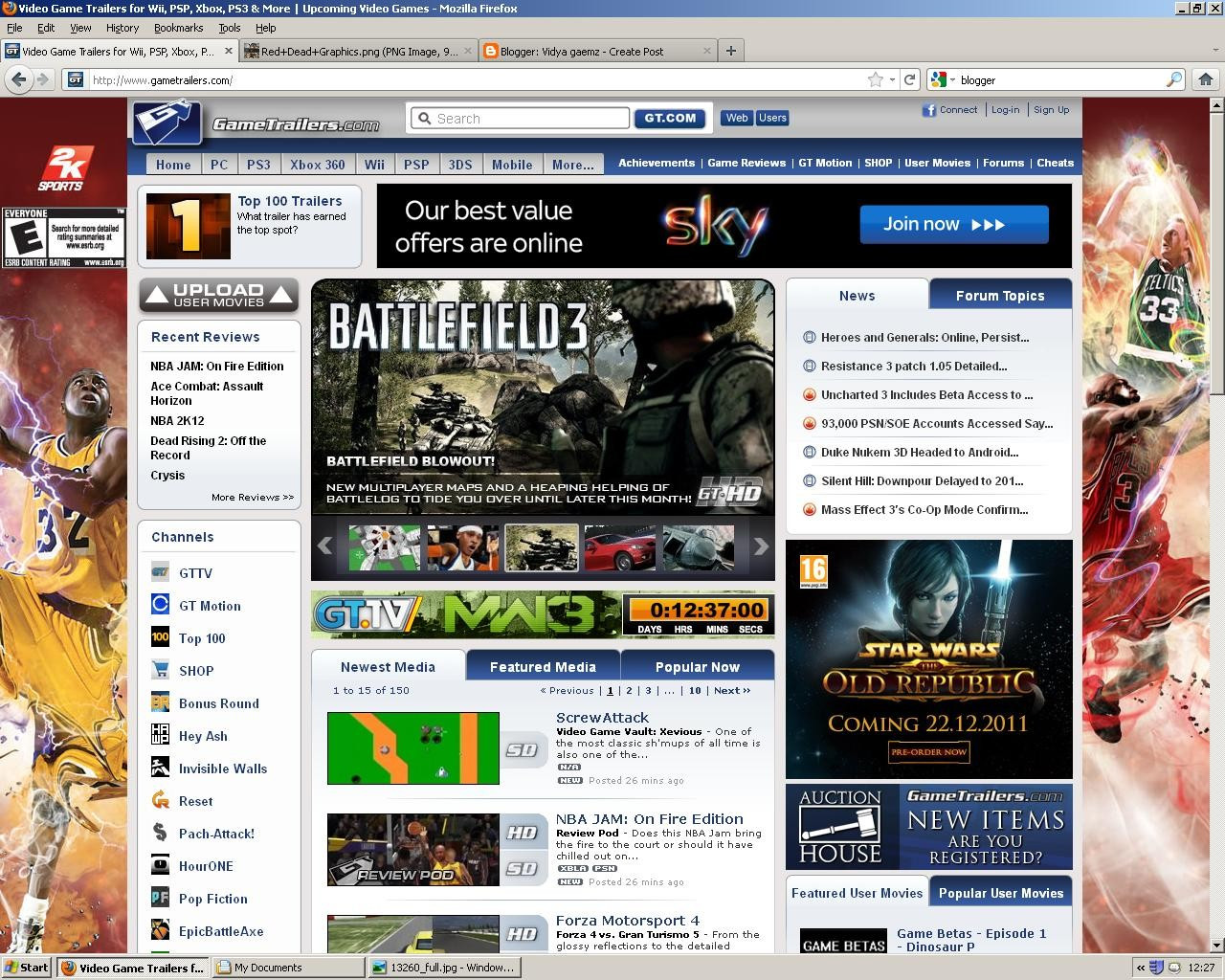
Task: Click the Upload User Movies button
Action: (x=219, y=295)
